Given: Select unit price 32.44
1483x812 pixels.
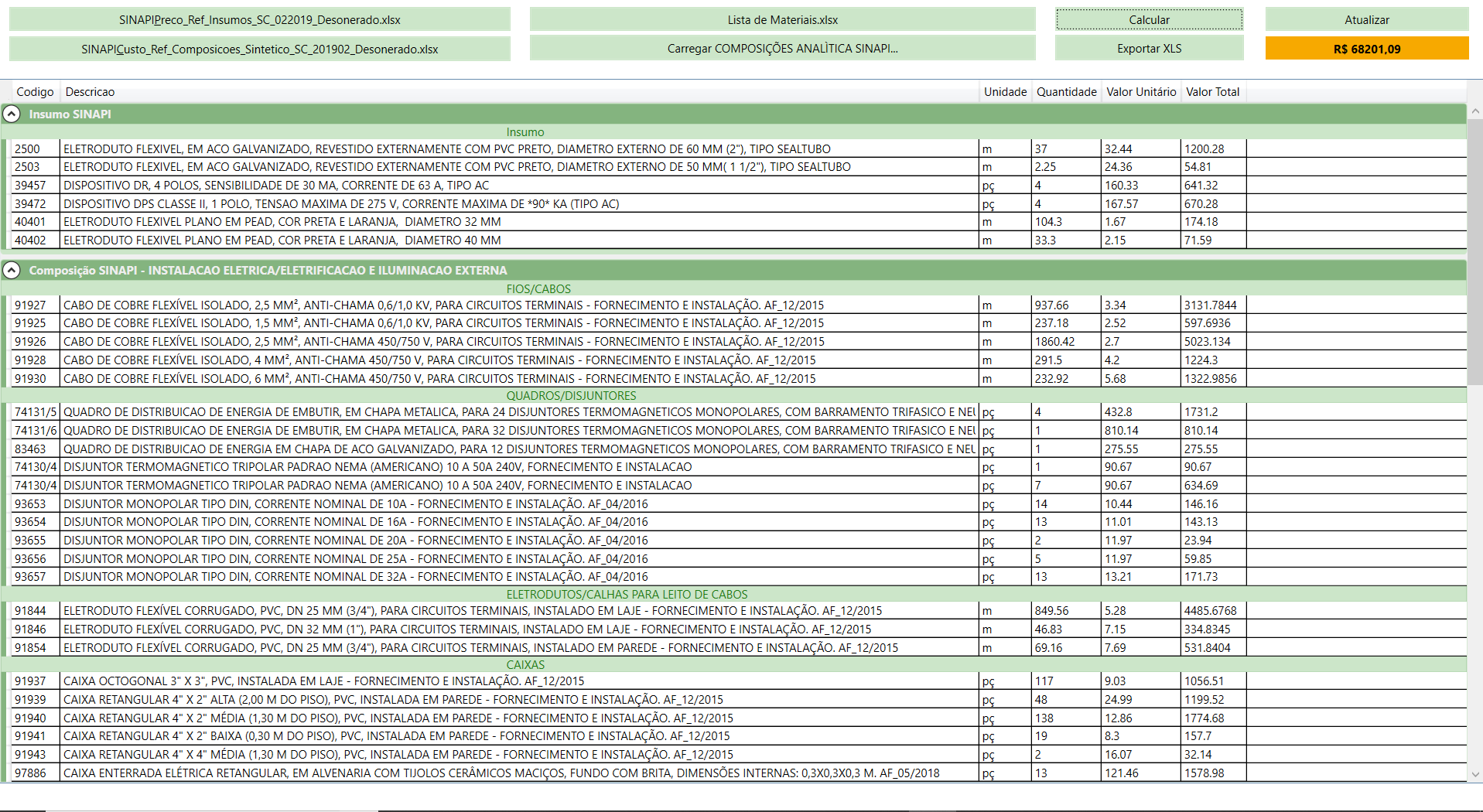Looking at the screenshot, I should click(1140, 149).
